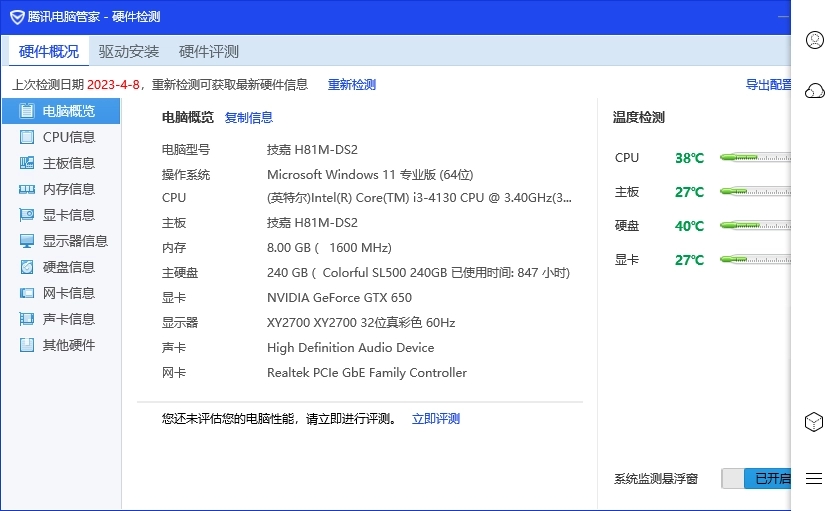Click the 温度检测 heading
830x511 pixels.
pos(638,117)
